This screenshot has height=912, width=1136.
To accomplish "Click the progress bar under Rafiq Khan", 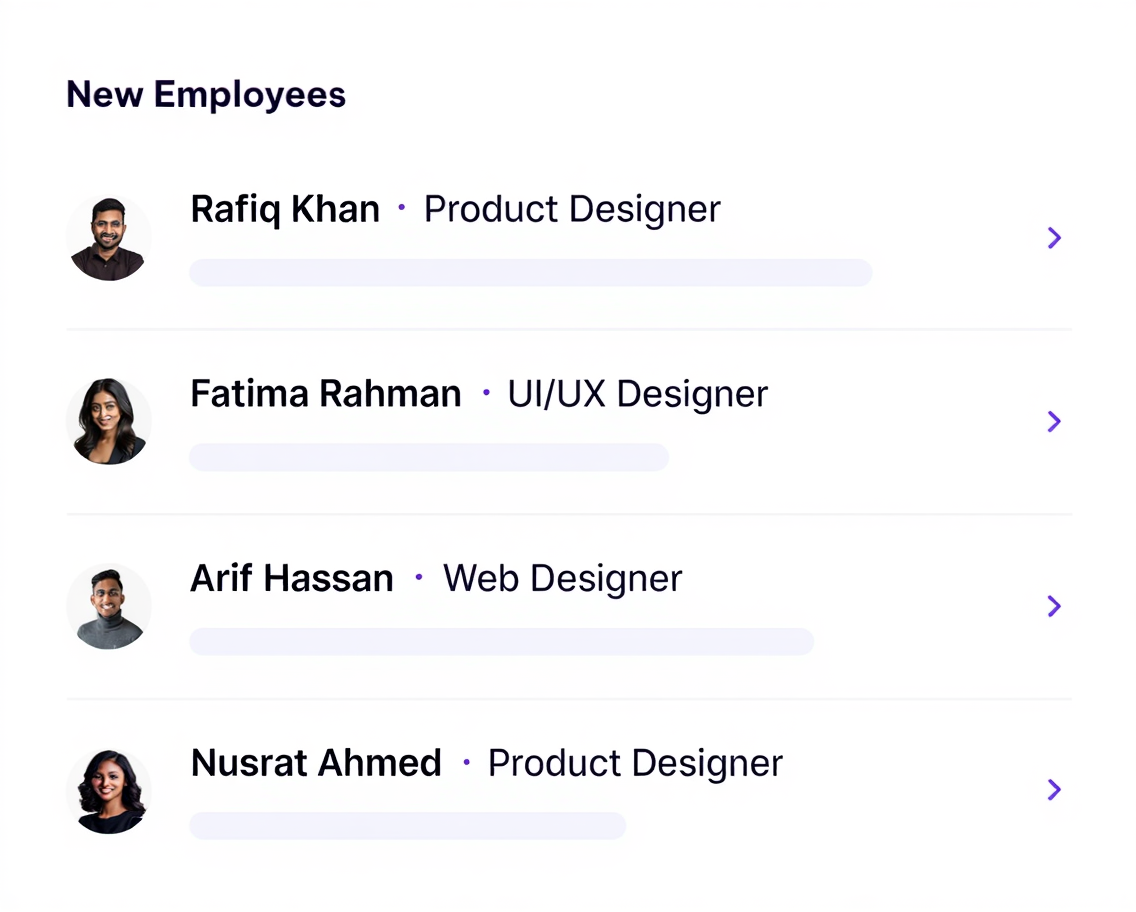I will pyautogui.click(x=530, y=273).
